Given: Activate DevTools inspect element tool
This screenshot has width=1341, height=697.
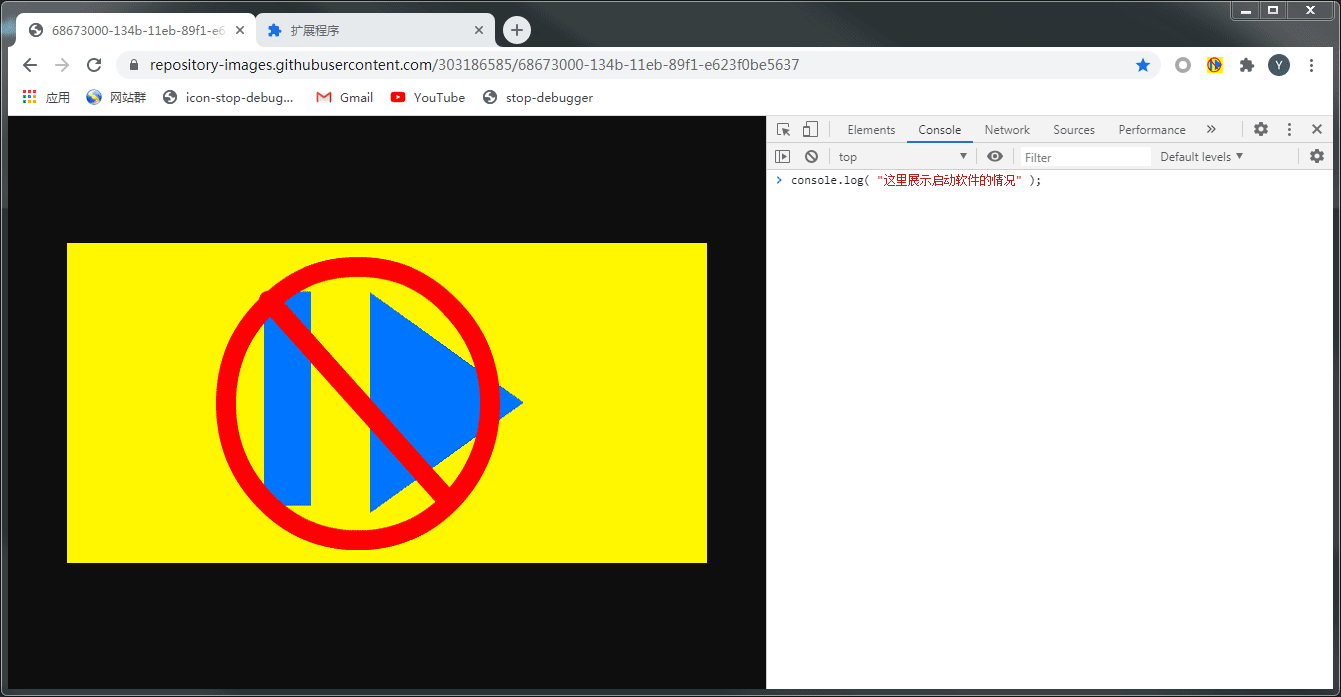Looking at the screenshot, I should 783,129.
